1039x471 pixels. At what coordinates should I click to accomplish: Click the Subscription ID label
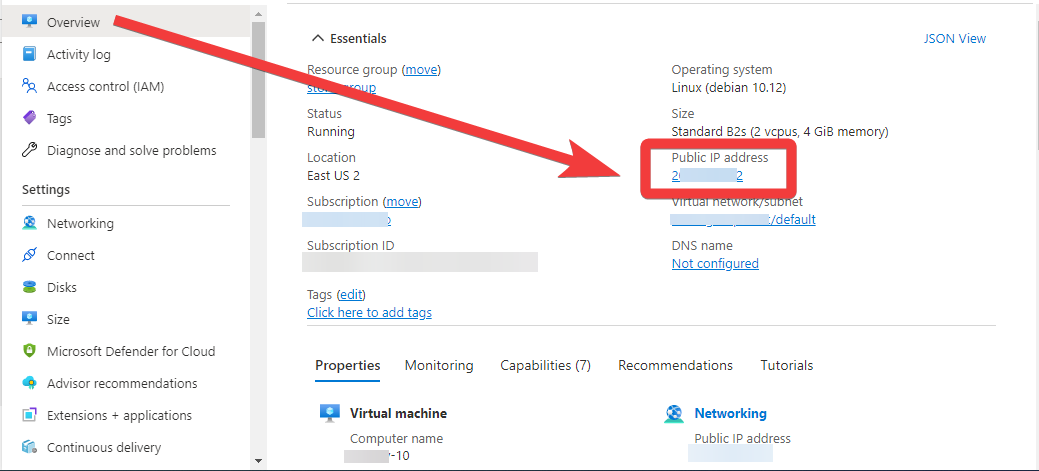click(x=351, y=246)
